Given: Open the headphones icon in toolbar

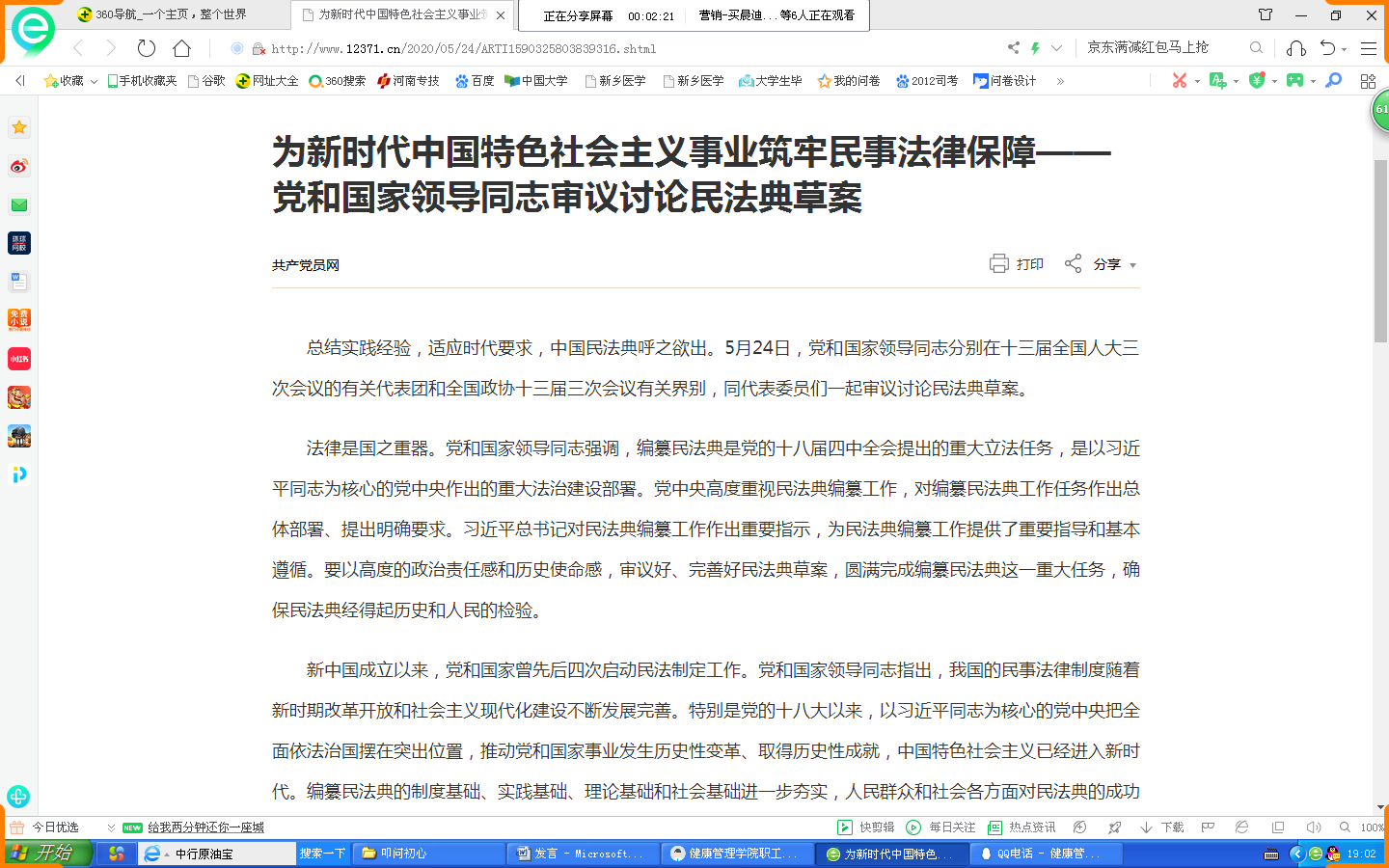Looking at the screenshot, I should [x=1295, y=48].
